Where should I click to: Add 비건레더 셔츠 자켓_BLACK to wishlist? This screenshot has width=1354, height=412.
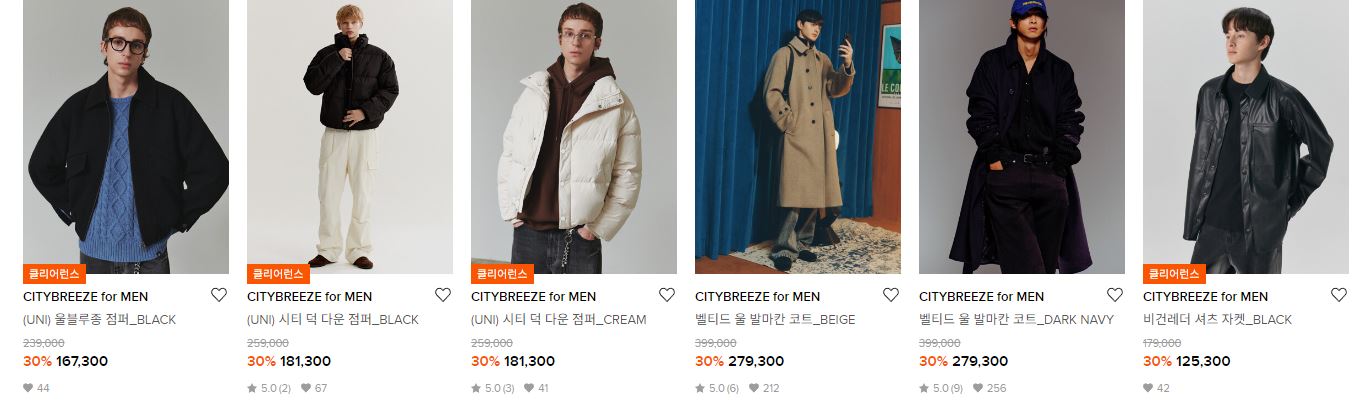click(x=1339, y=295)
